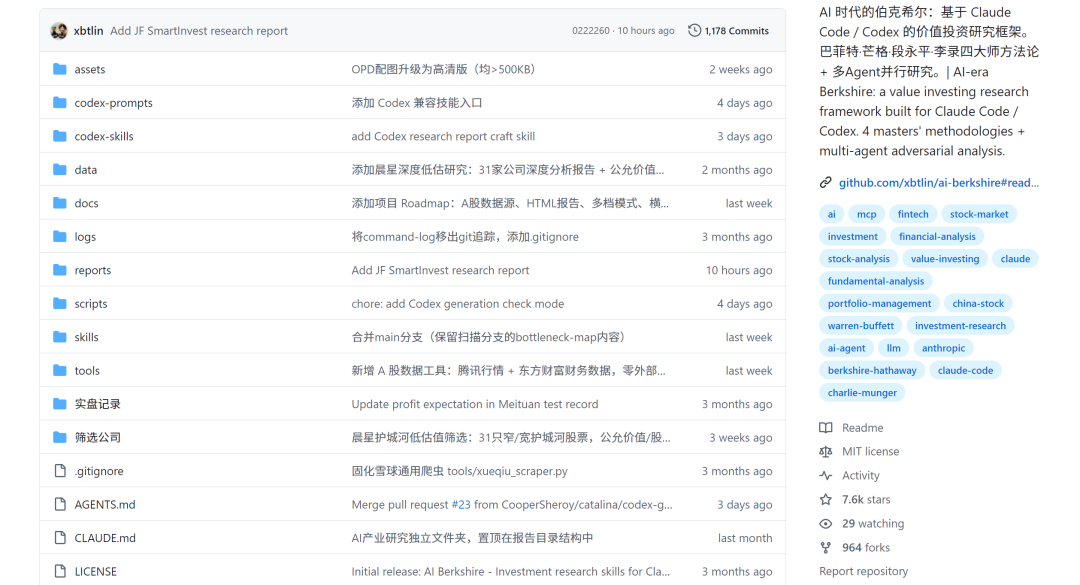Open commit '添加 Codex 兼容技能入口'
The height and width of the screenshot is (585, 1080).
point(417,103)
